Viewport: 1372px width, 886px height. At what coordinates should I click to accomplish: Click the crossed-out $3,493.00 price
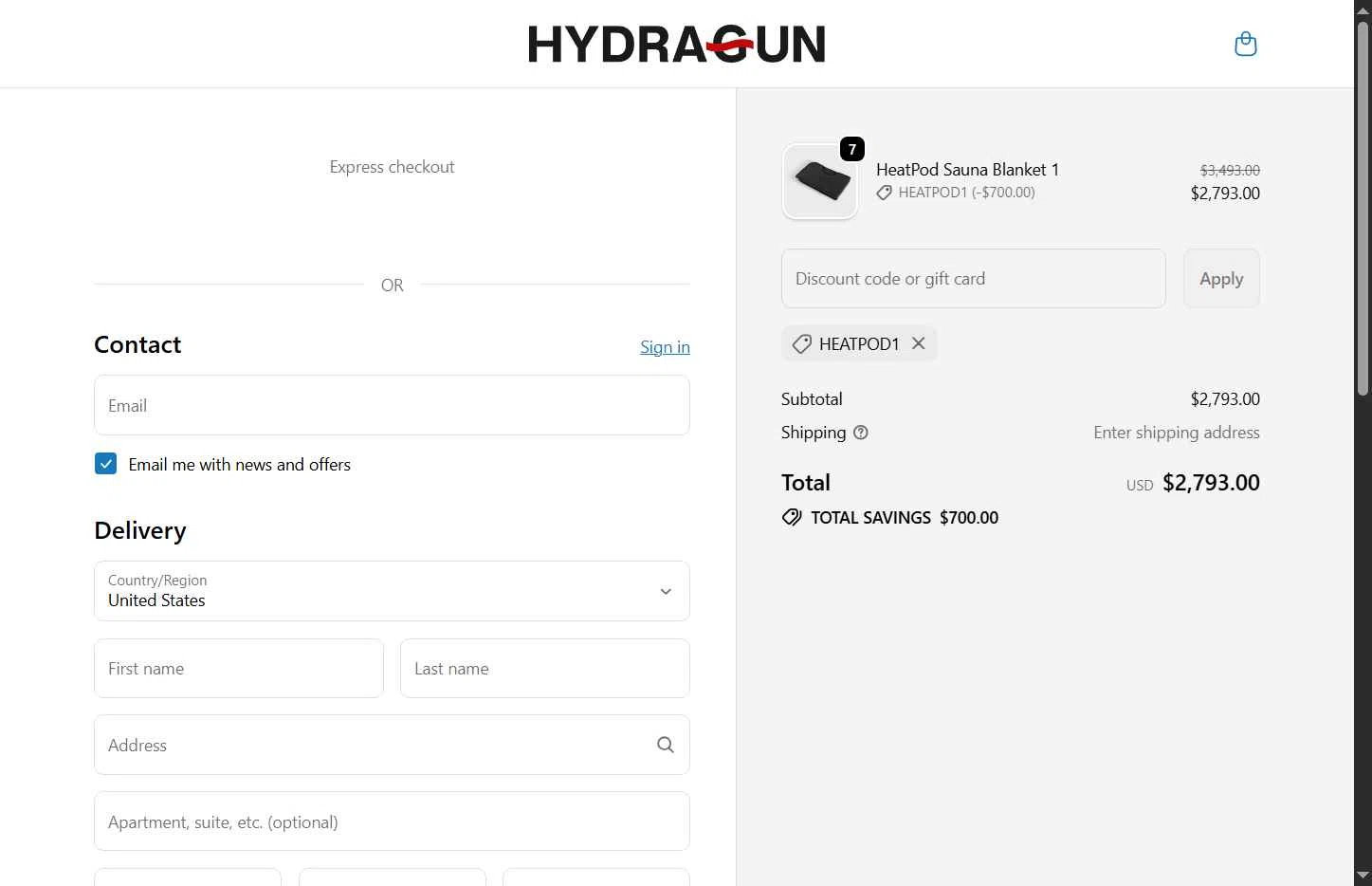click(x=1230, y=171)
